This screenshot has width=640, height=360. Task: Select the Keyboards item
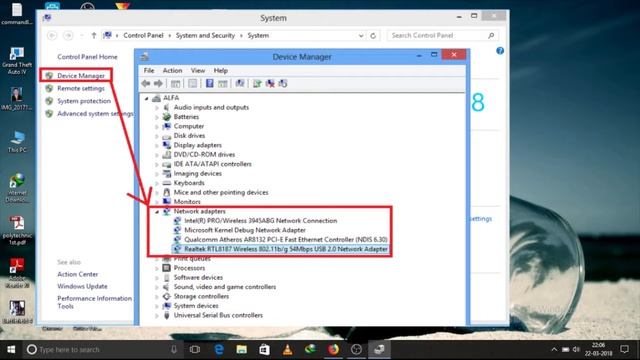pyautogui.click(x=189, y=183)
